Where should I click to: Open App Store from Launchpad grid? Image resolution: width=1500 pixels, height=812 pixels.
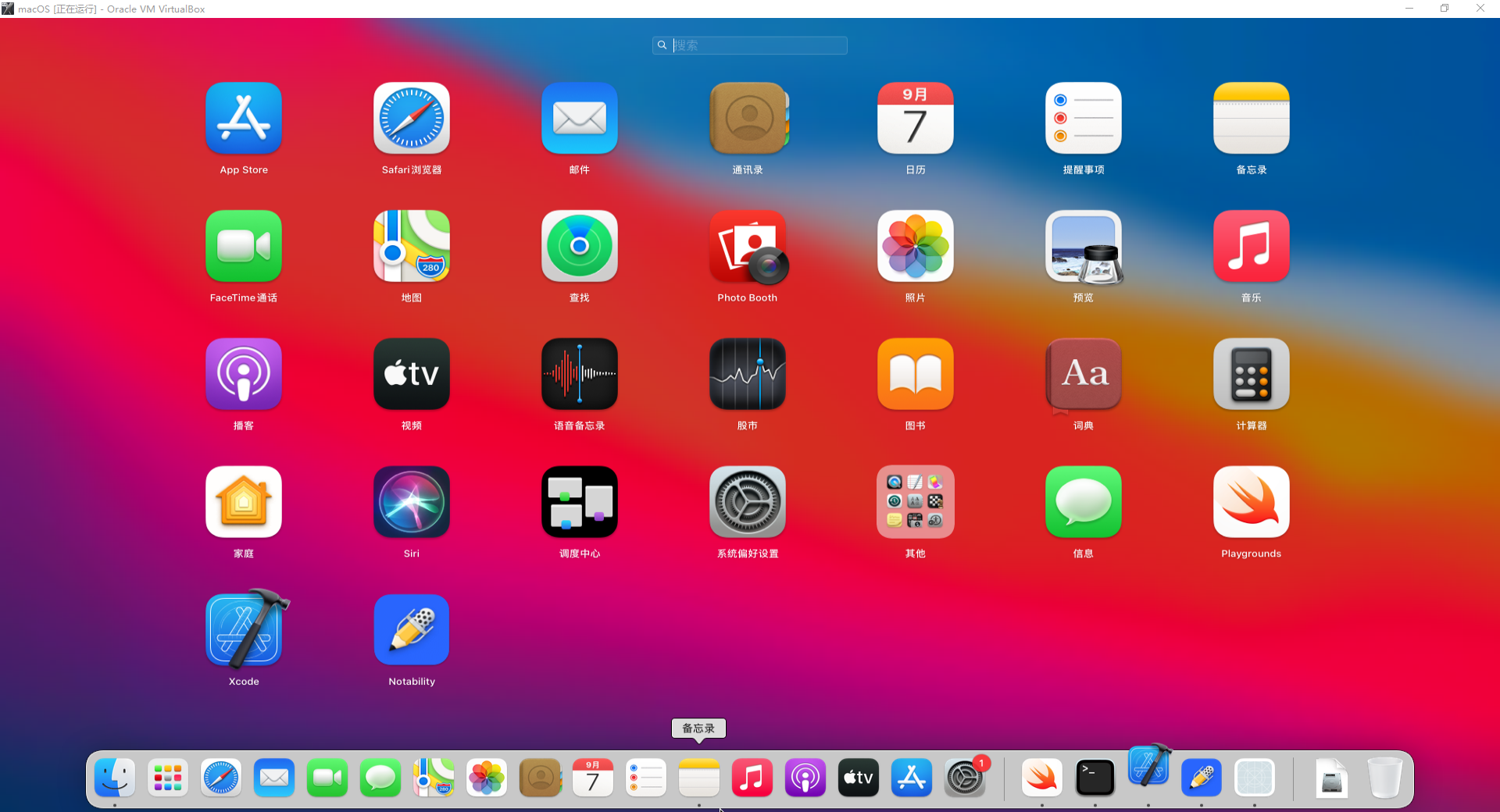tap(244, 119)
